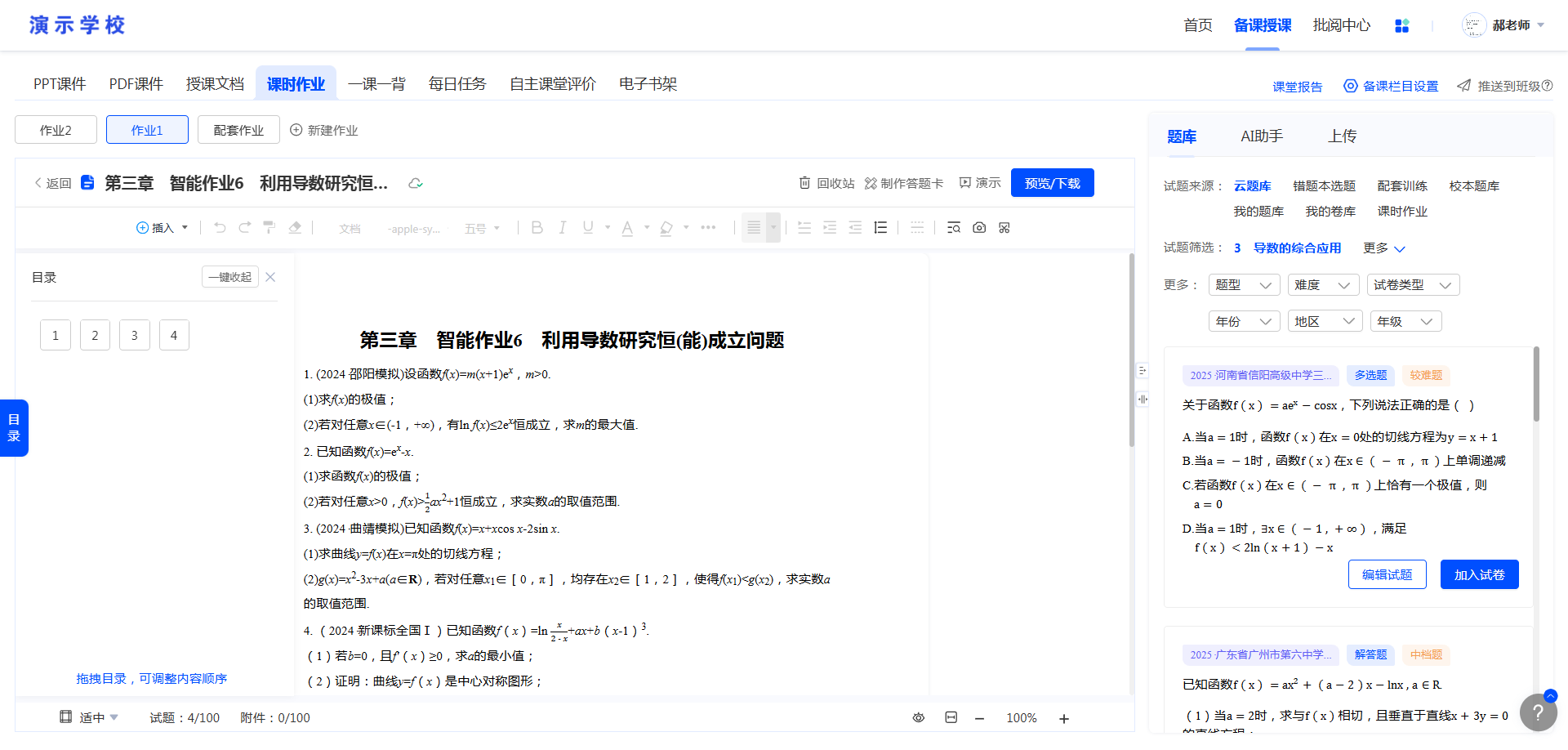Switch to the AI助手 tab
1568x750 pixels.
(1261, 136)
